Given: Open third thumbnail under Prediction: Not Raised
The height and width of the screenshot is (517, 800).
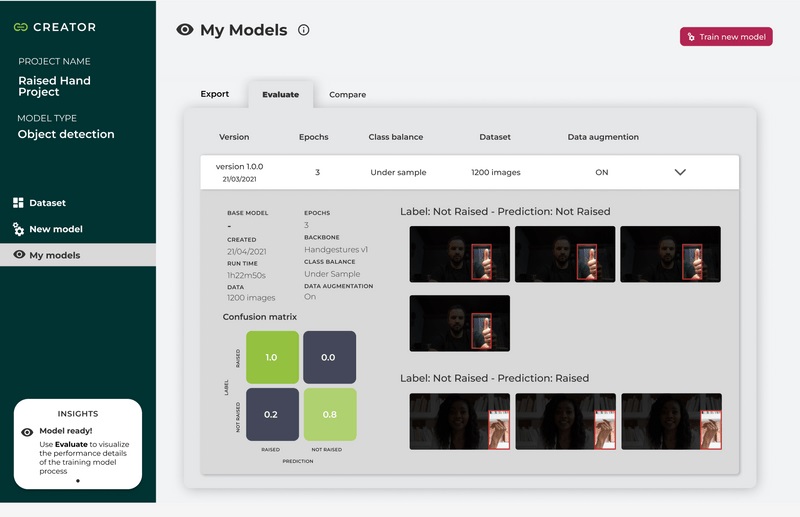Looking at the screenshot, I should (x=670, y=254).
